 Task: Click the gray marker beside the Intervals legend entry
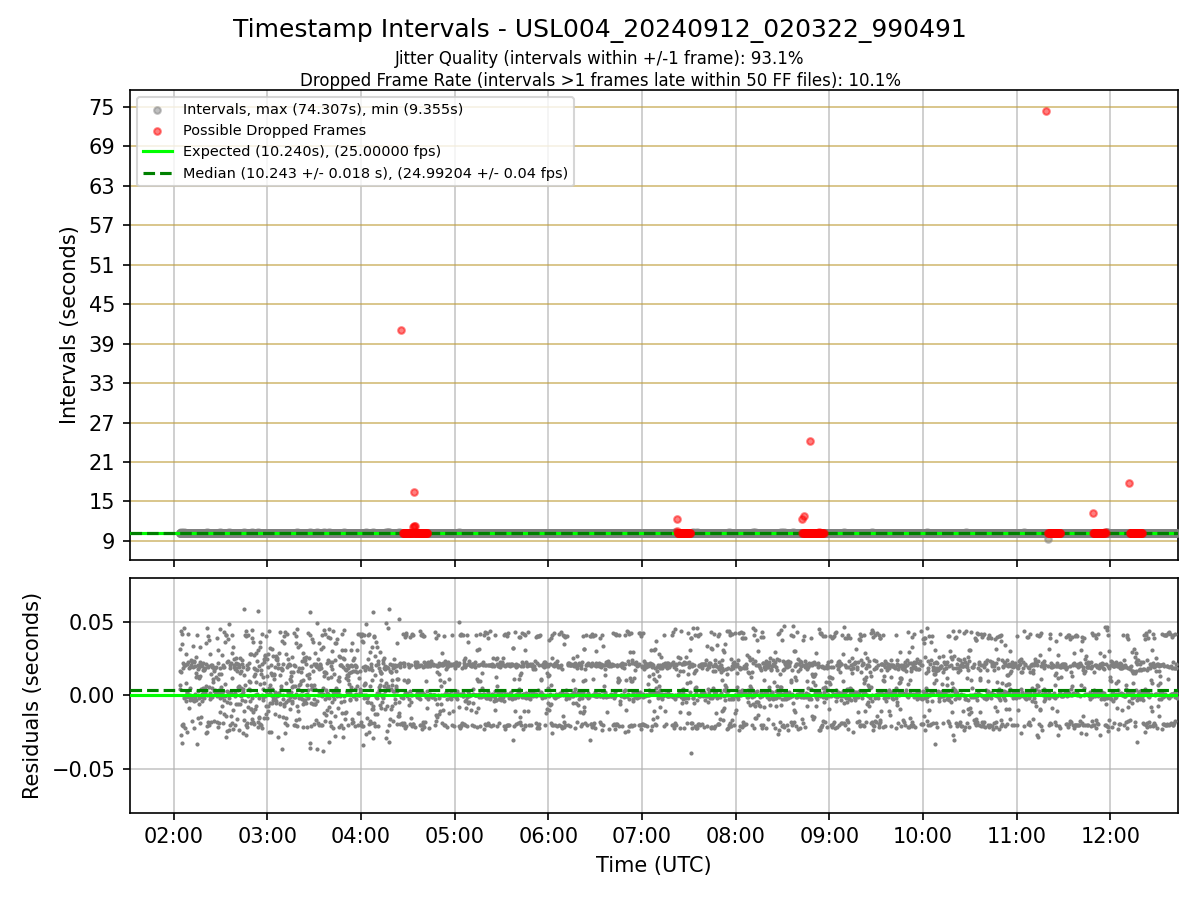pyautogui.click(x=157, y=109)
